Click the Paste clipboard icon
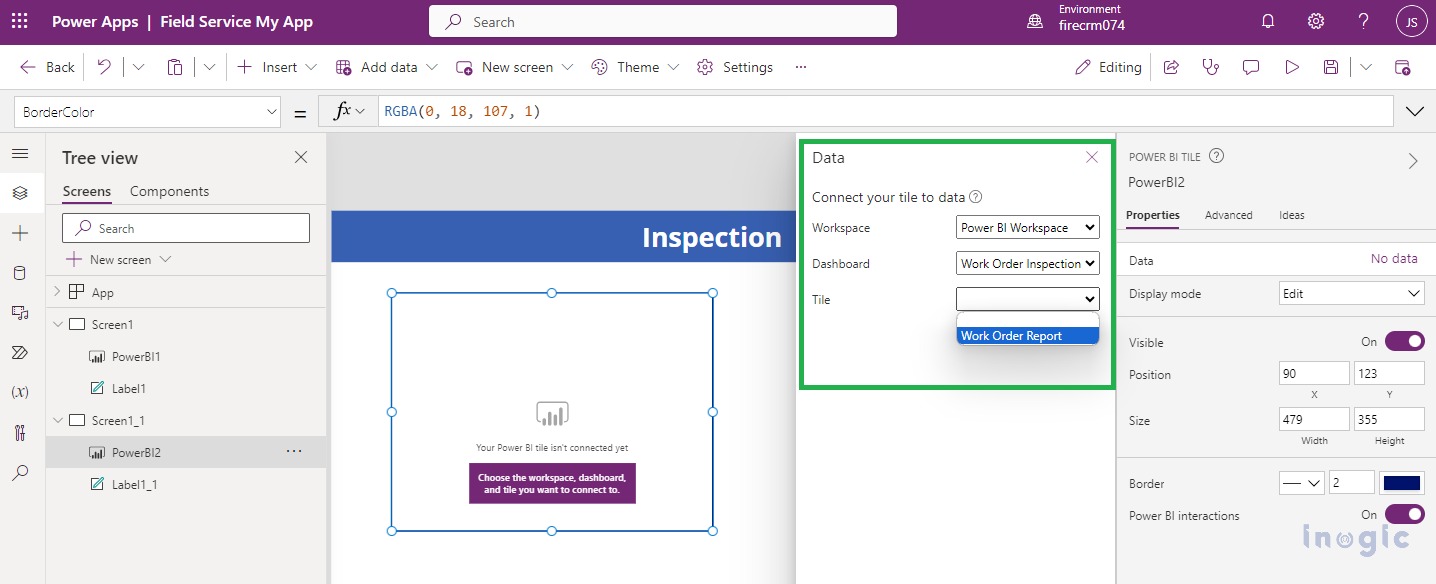1436x584 pixels. pos(175,67)
